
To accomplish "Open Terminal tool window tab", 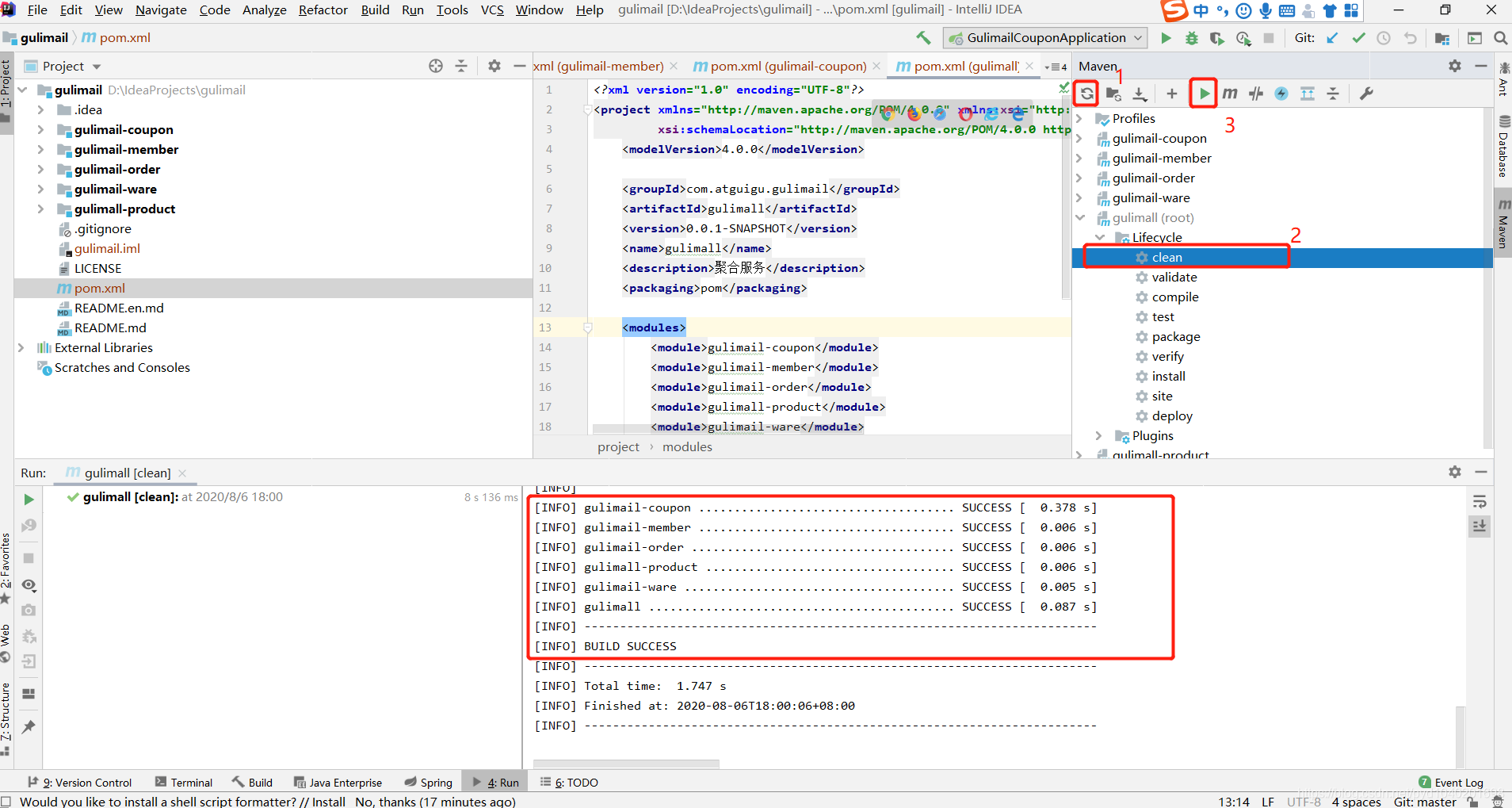I will tap(184, 783).
